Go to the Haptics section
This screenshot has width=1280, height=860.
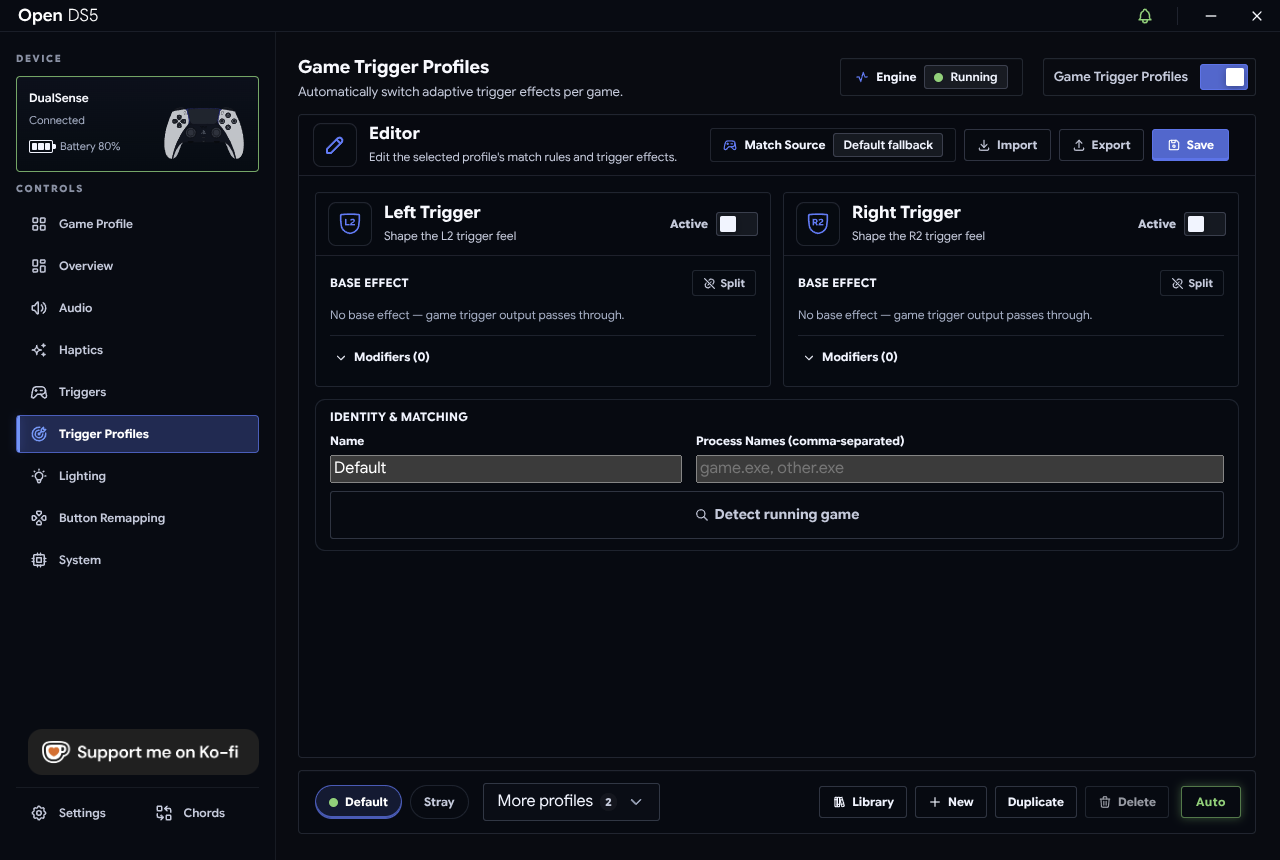click(138, 350)
